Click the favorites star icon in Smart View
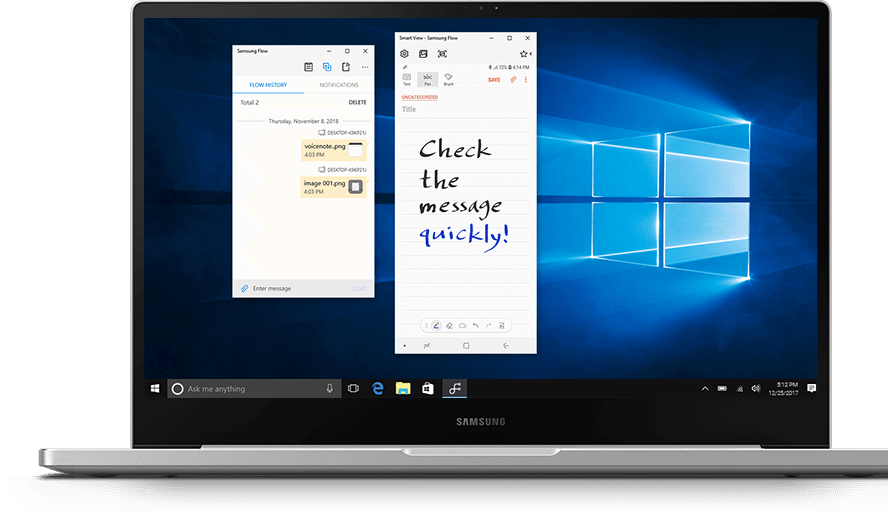Screen dimensions: 888x517 [x=523, y=54]
